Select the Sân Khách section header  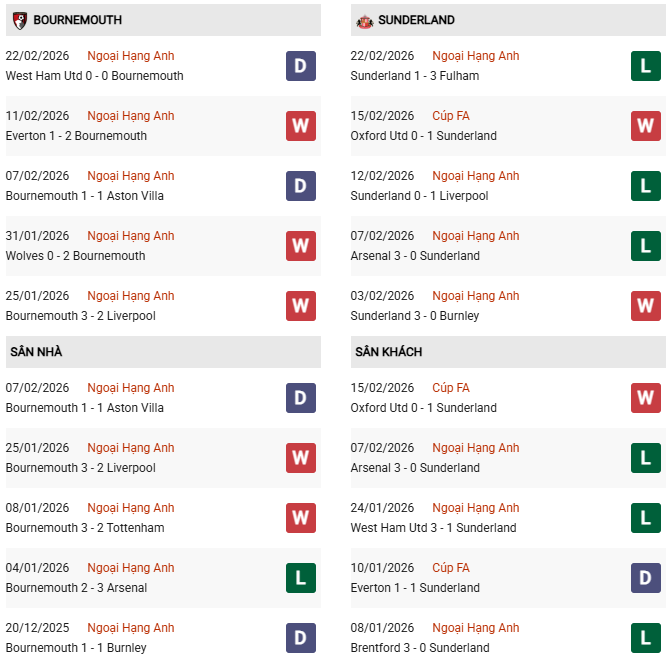(388, 352)
